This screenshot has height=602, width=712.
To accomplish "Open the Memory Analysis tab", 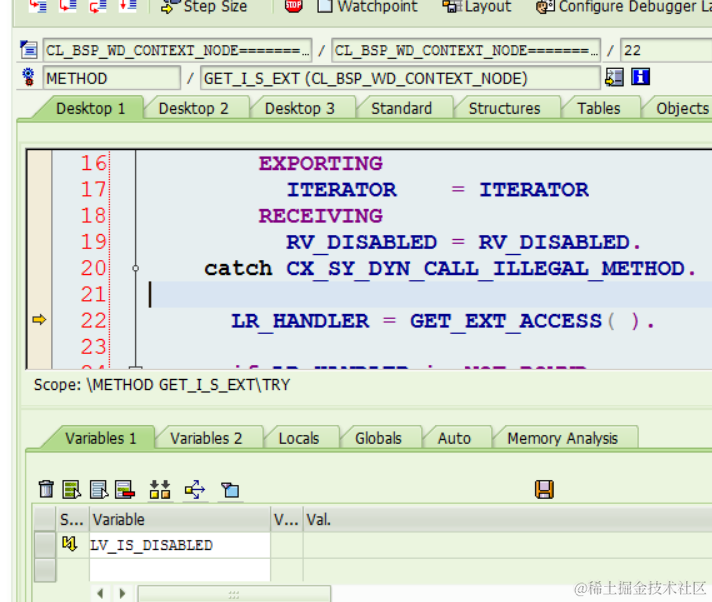I will pyautogui.click(x=562, y=438).
